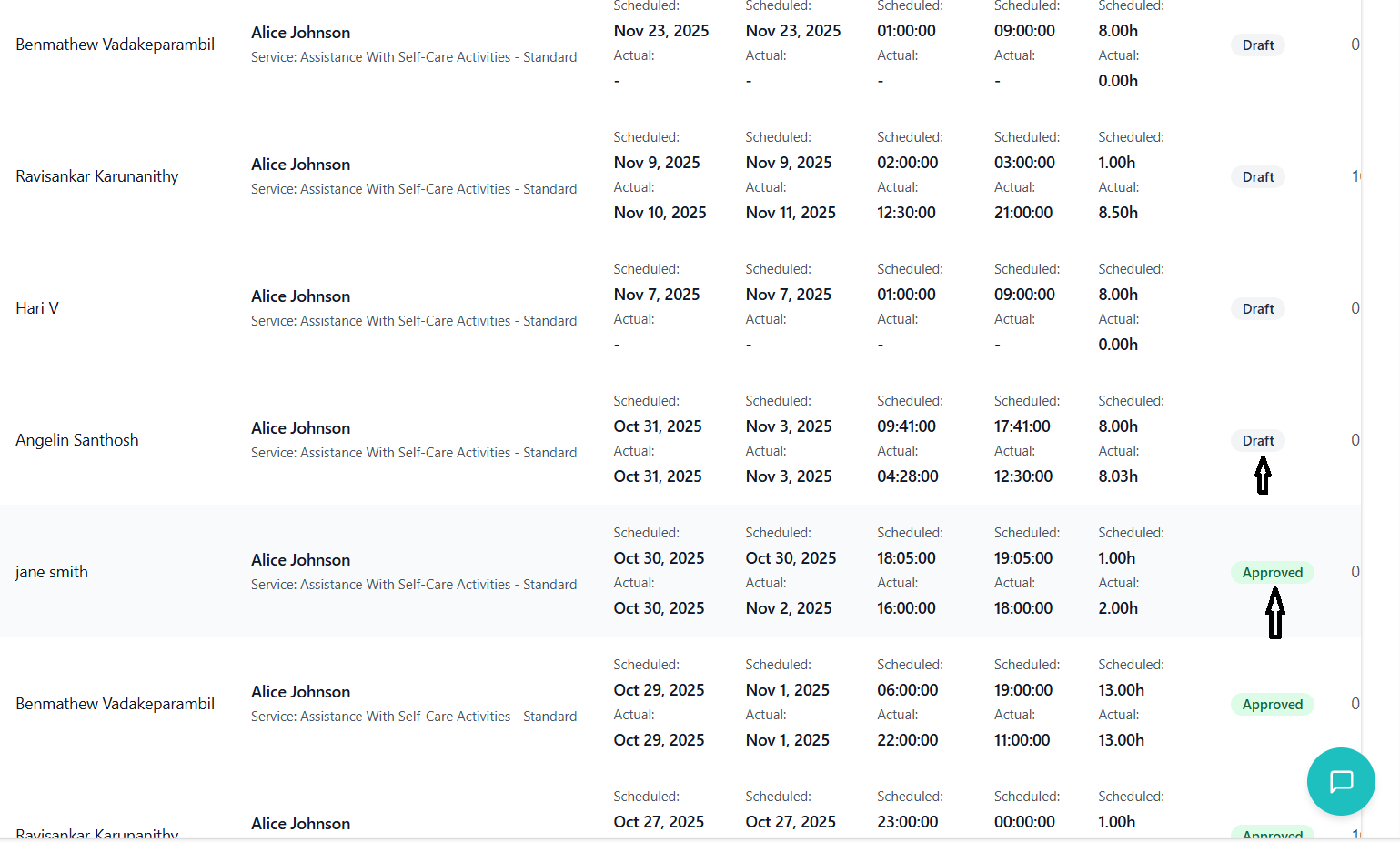1400x842 pixels.
Task: Select employee name jane smith
Action: pyautogui.click(x=52, y=572)
